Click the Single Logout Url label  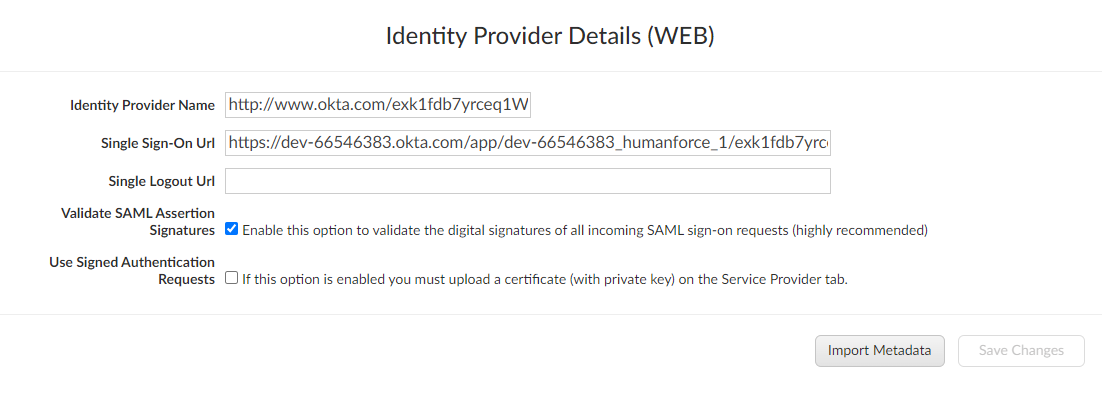click(x=162, y=181)
